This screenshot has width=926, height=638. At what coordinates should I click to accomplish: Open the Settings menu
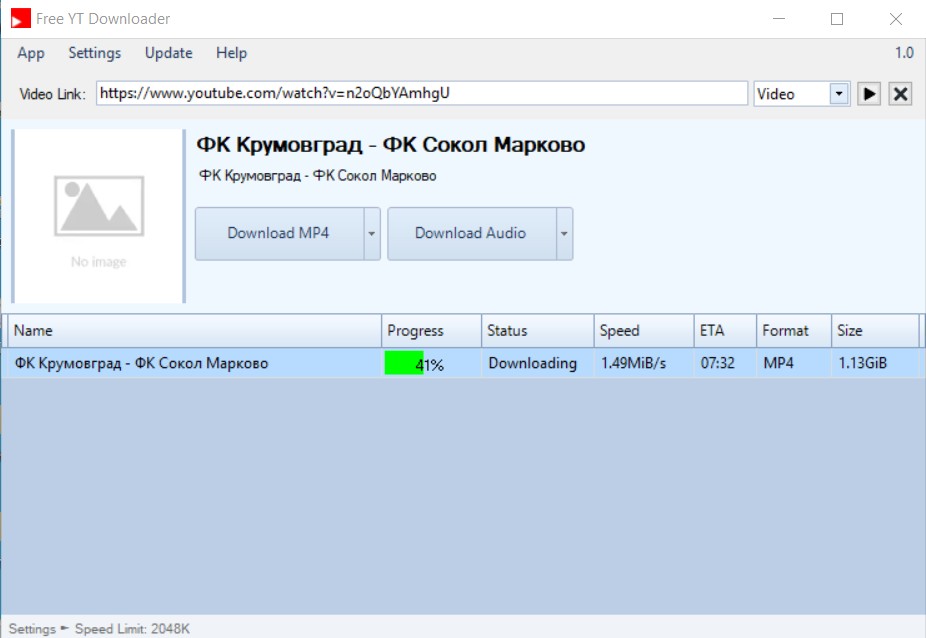pyautogui.click(x=94, y=53)
